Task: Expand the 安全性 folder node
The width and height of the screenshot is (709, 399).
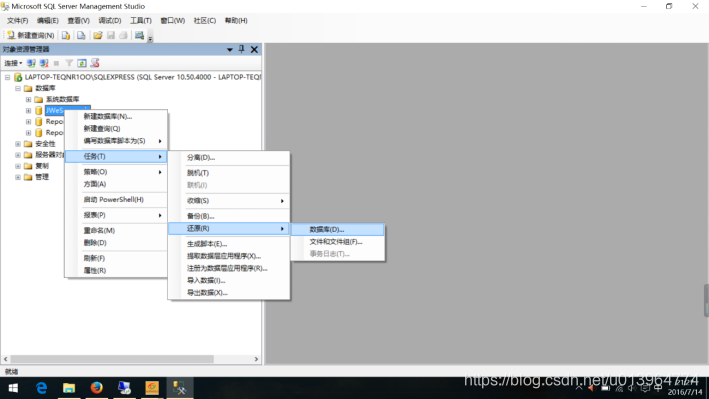Action: point(18,144)
